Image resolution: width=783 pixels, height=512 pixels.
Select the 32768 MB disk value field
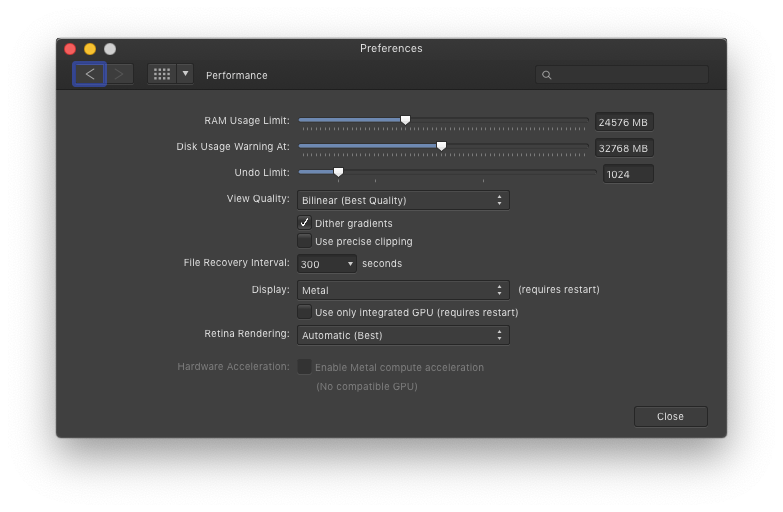624,148
